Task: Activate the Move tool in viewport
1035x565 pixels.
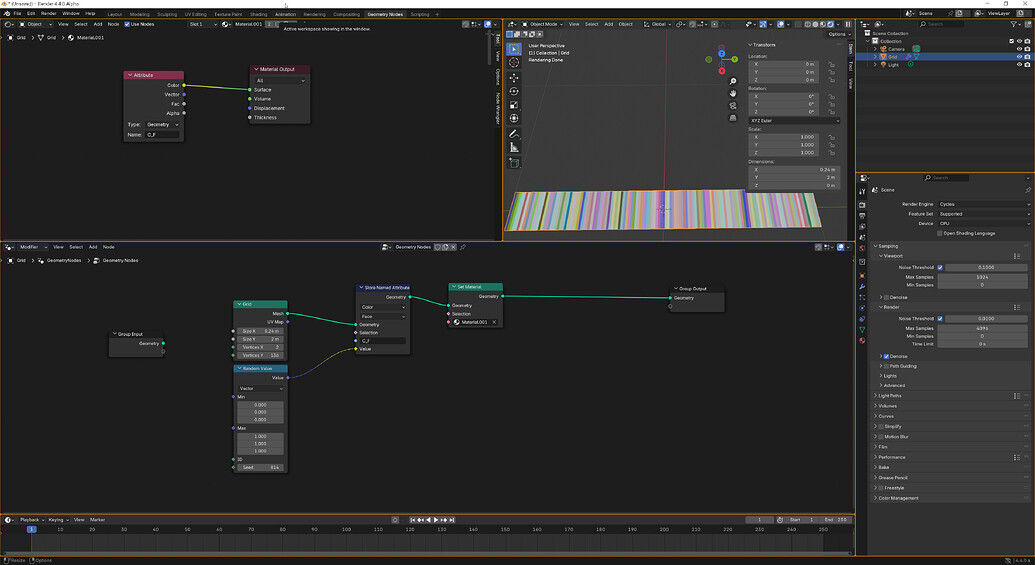Action: tap(514, 78)
